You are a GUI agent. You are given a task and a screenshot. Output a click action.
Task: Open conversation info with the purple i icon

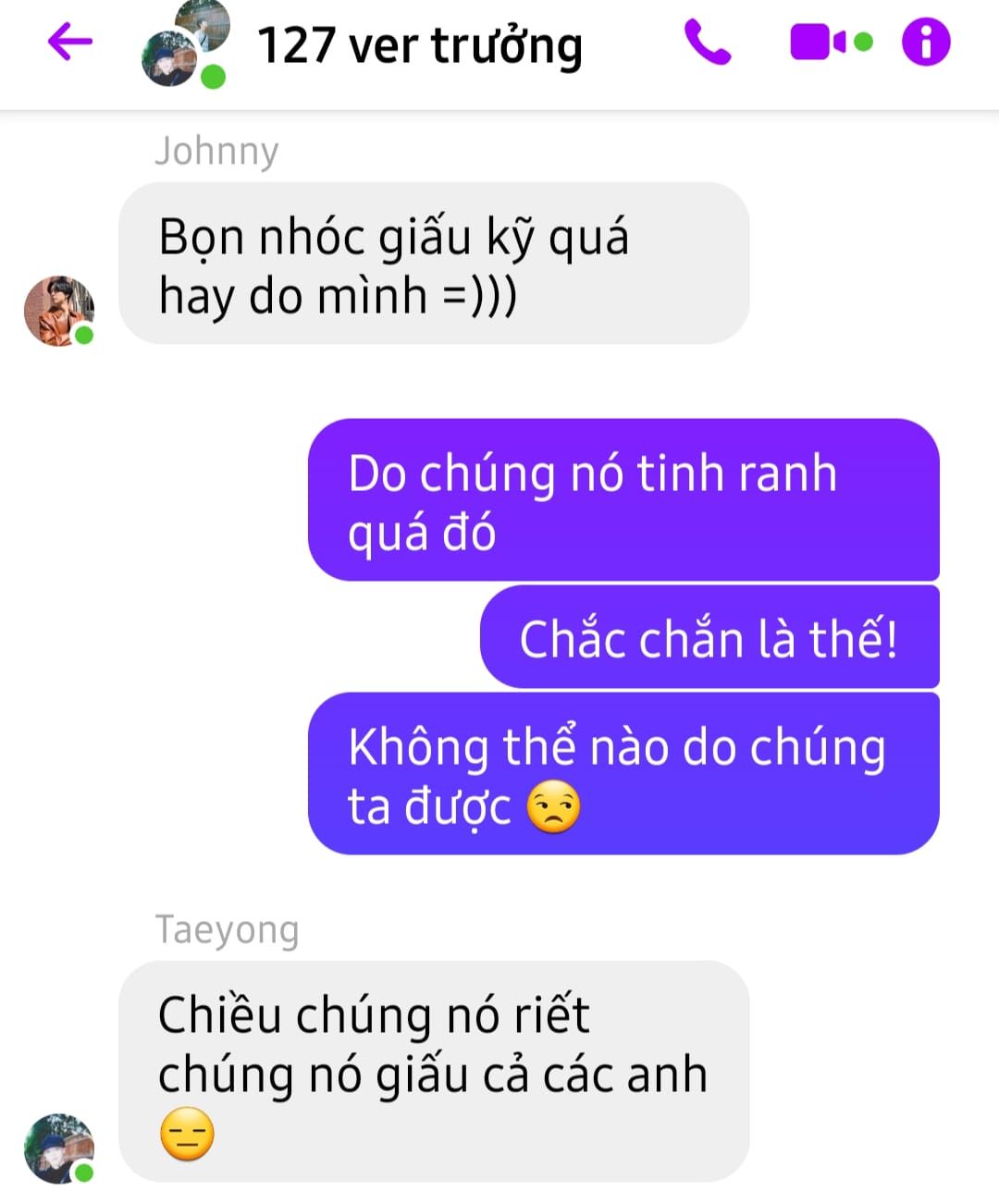click(926, 43)
